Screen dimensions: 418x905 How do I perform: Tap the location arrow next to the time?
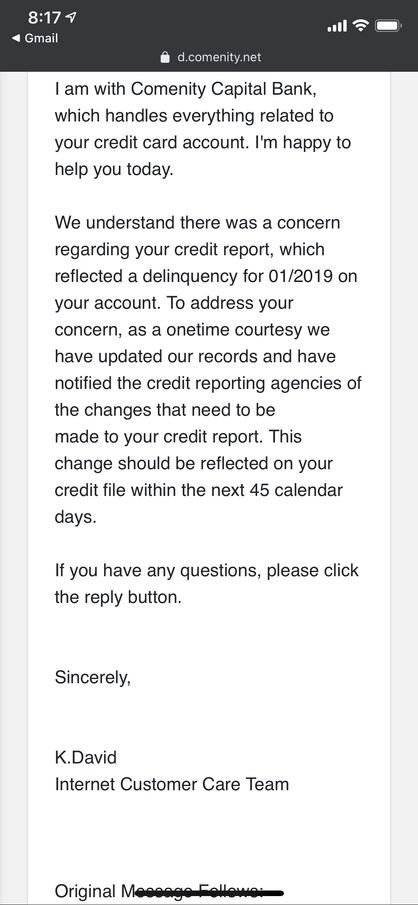pyautogui.click(x=71, y=18)
